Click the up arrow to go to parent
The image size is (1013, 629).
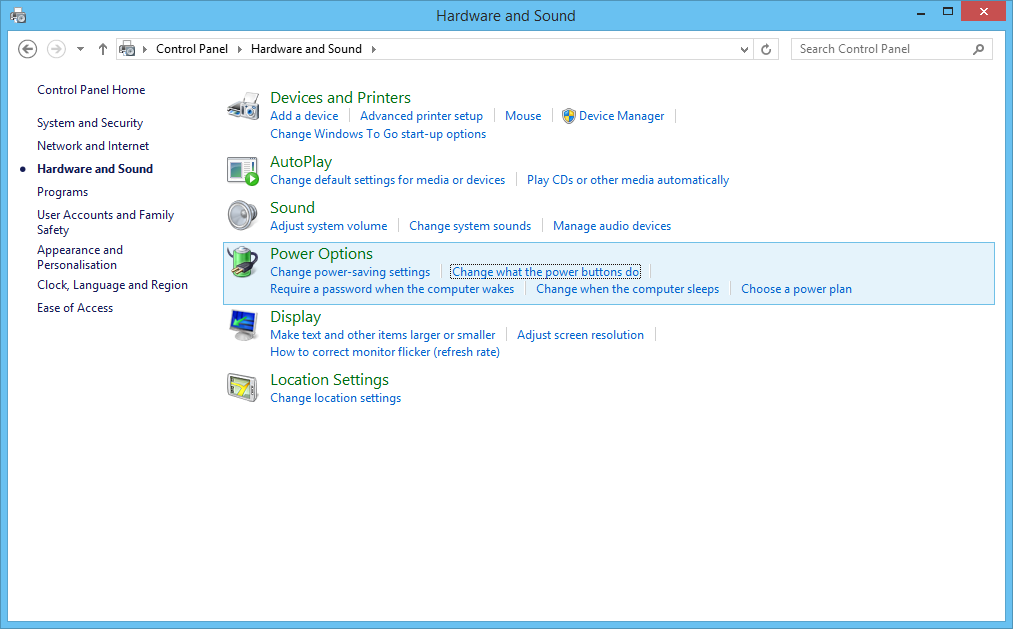point(102,48)
